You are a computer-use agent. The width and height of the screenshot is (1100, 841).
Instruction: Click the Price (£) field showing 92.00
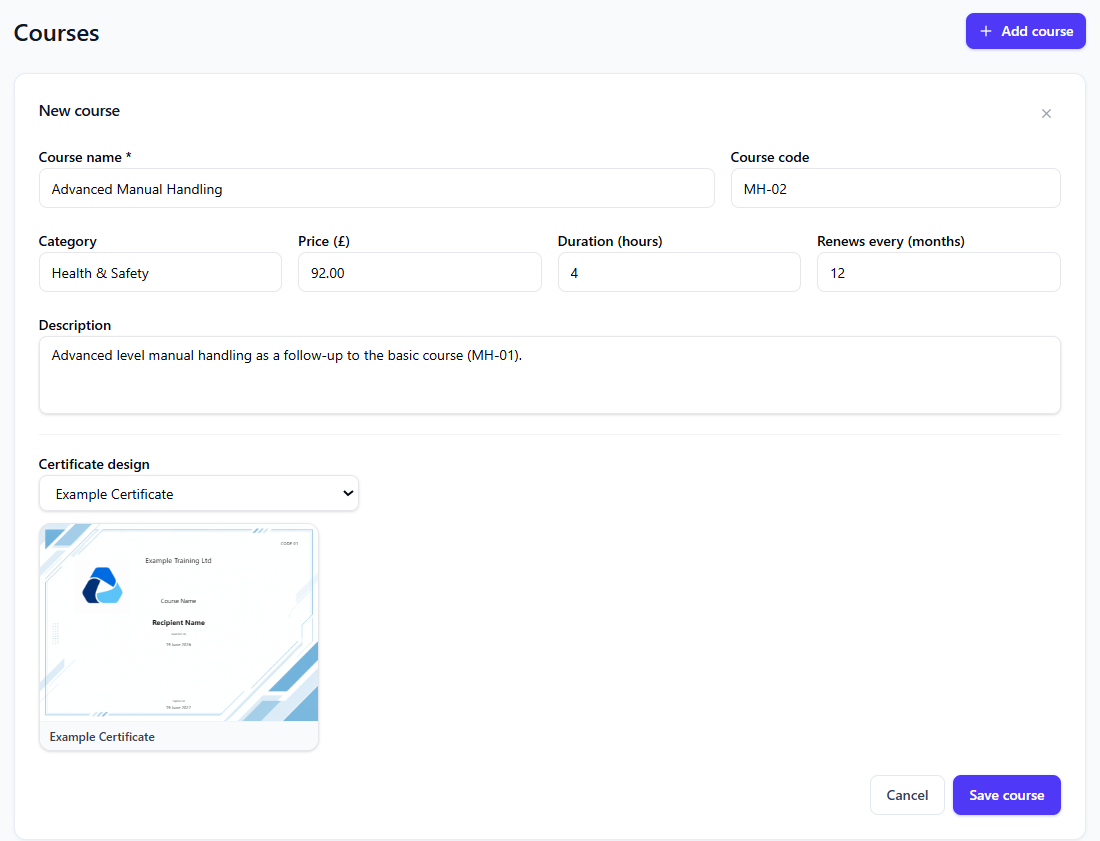[x=420, y=272]
